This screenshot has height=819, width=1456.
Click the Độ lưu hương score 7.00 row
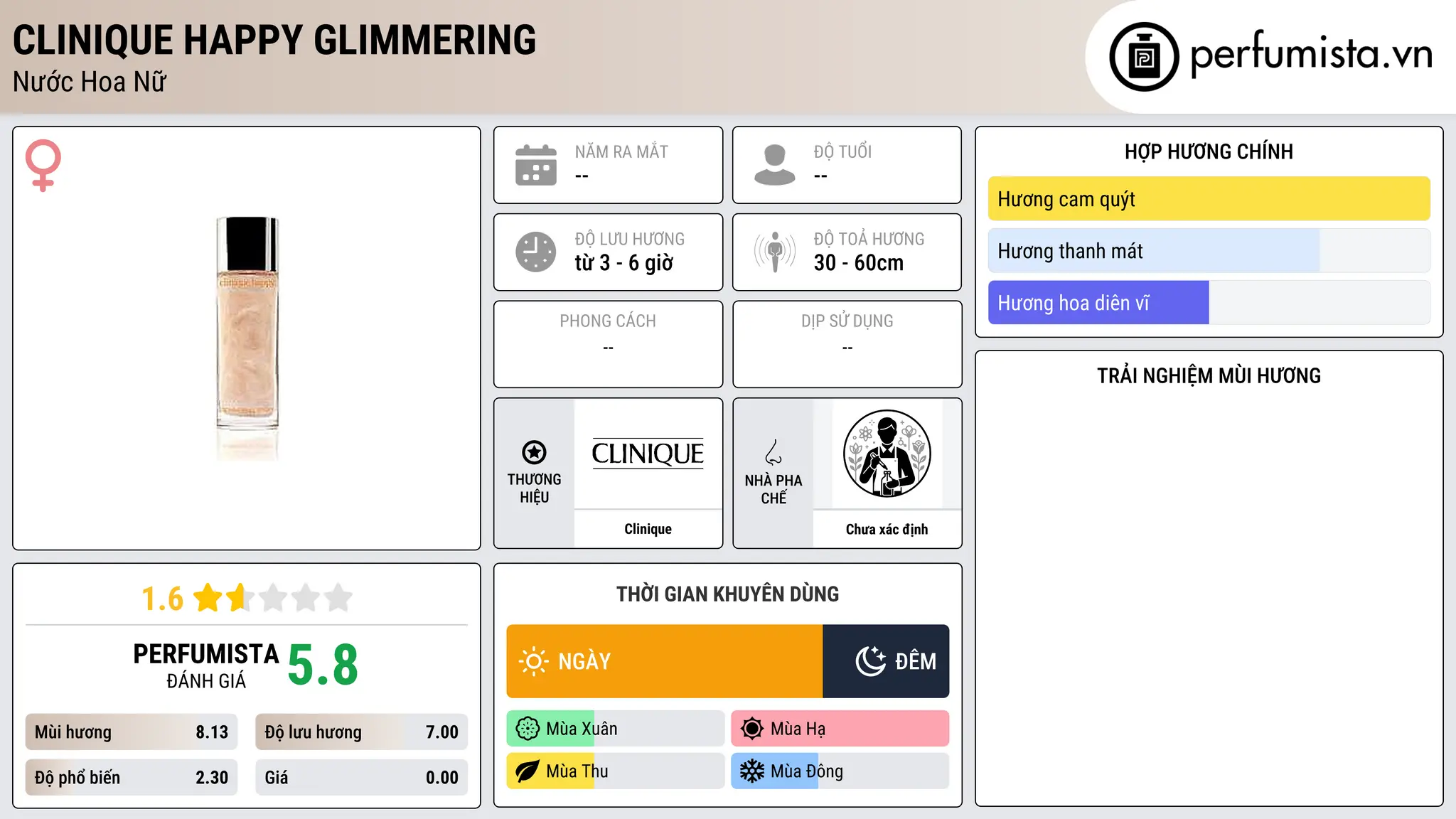pyautogui.click(x=361, y=732)
